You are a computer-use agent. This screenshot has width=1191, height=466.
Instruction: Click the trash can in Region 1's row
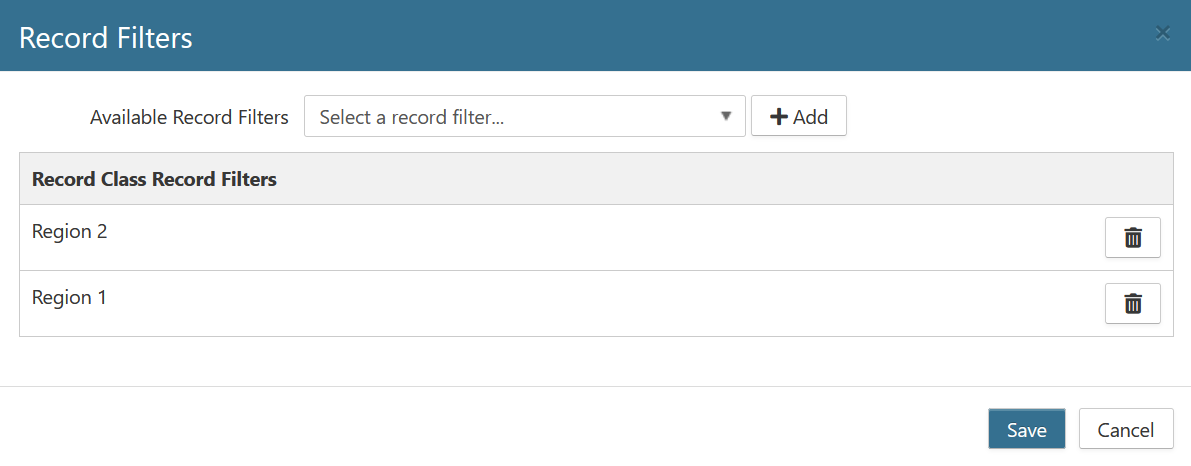(x=1132, y=304)
